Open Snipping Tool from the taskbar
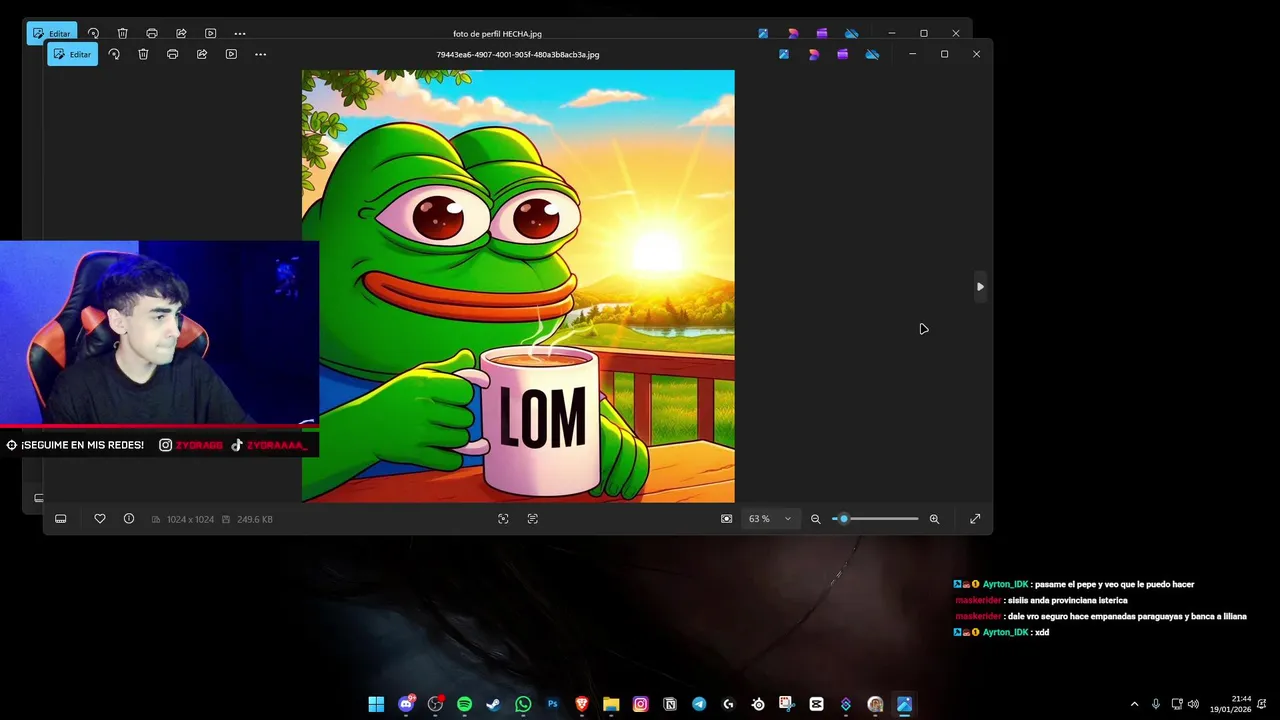Viewport: 1280px width, 720px height. point(787,704)
